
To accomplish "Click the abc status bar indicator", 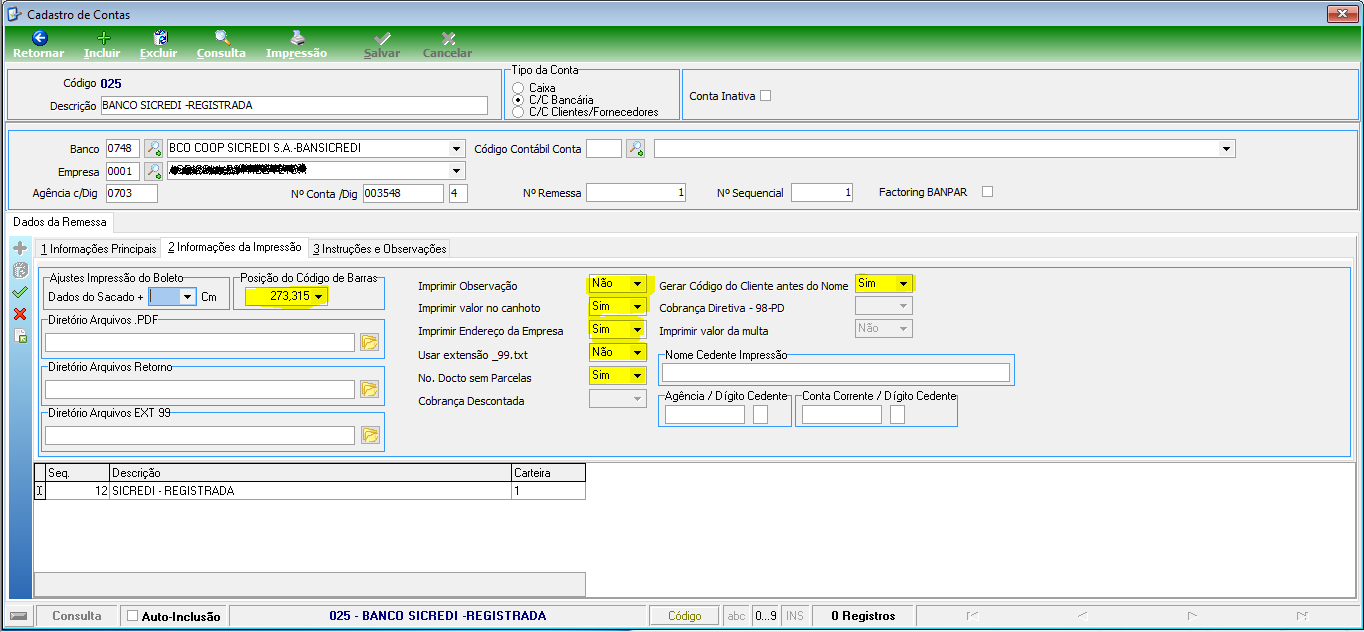I will [x=736, y=616].
